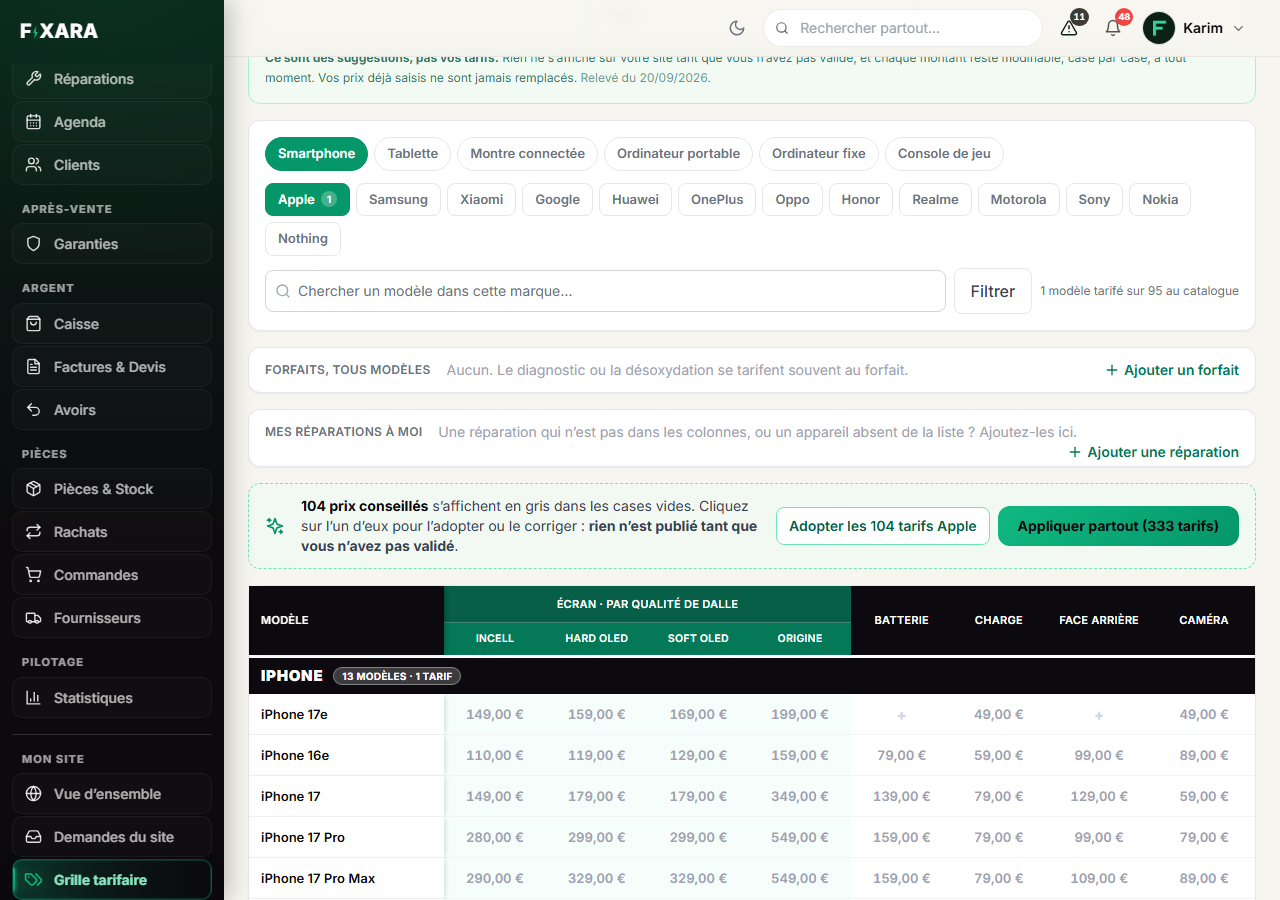Expand the Karim account menu chevron
The height and width of the screenshot is (900, 1280).
tap(1239, 28)
